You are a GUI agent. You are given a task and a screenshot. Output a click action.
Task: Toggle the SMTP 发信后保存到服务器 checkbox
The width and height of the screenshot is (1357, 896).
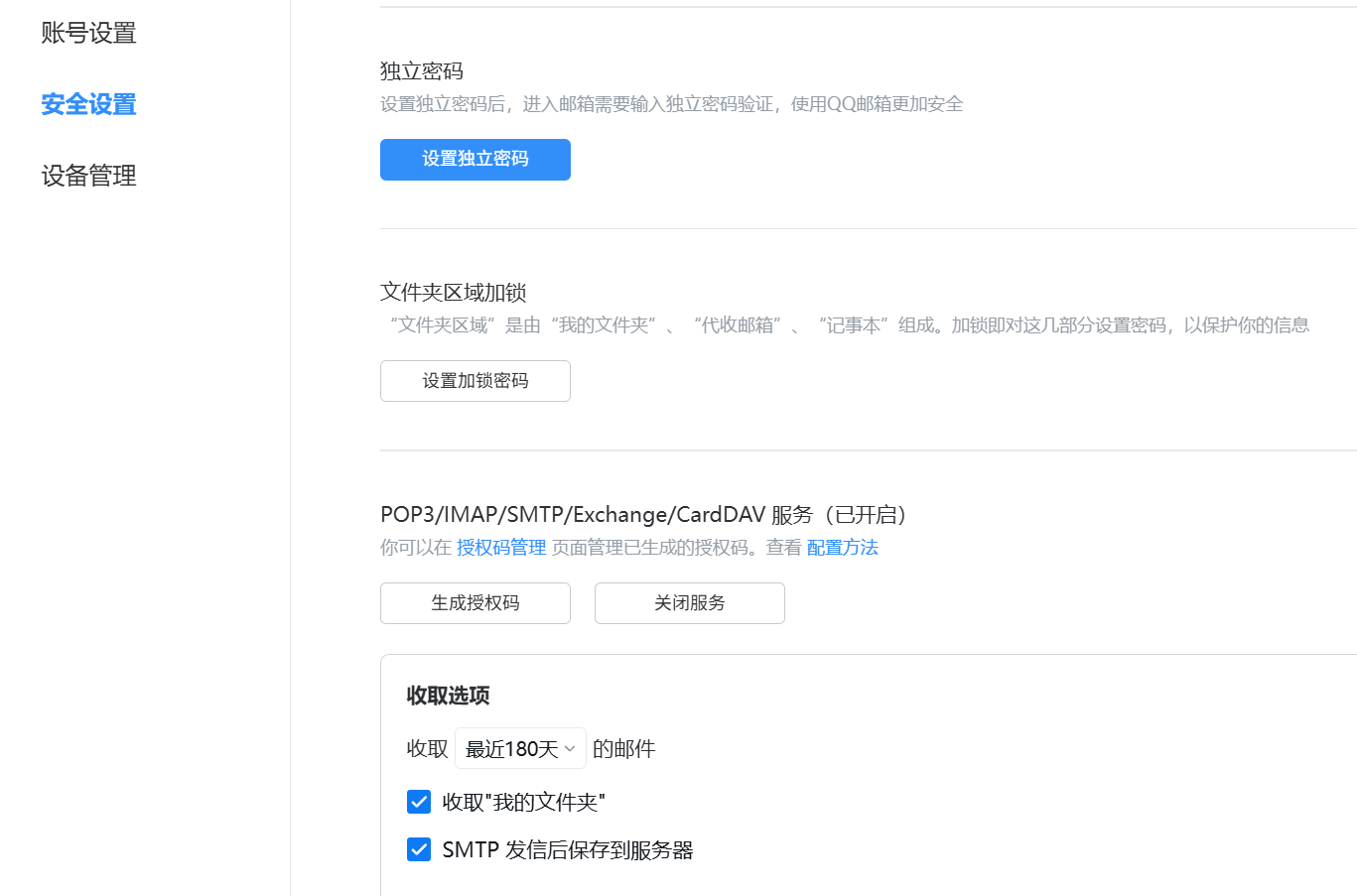point(419,850)
